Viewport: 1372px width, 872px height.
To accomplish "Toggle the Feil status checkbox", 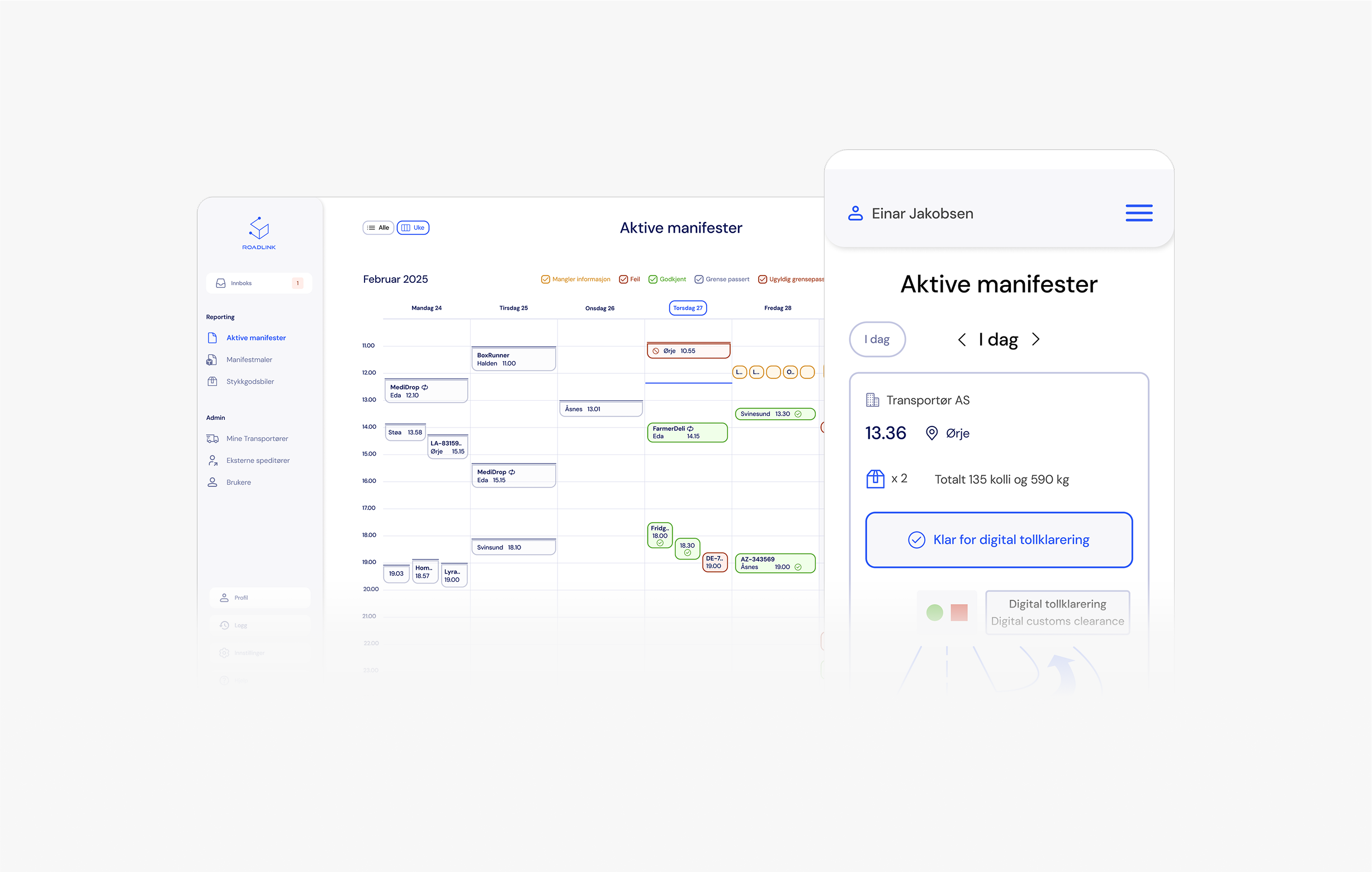I will 623,279.
